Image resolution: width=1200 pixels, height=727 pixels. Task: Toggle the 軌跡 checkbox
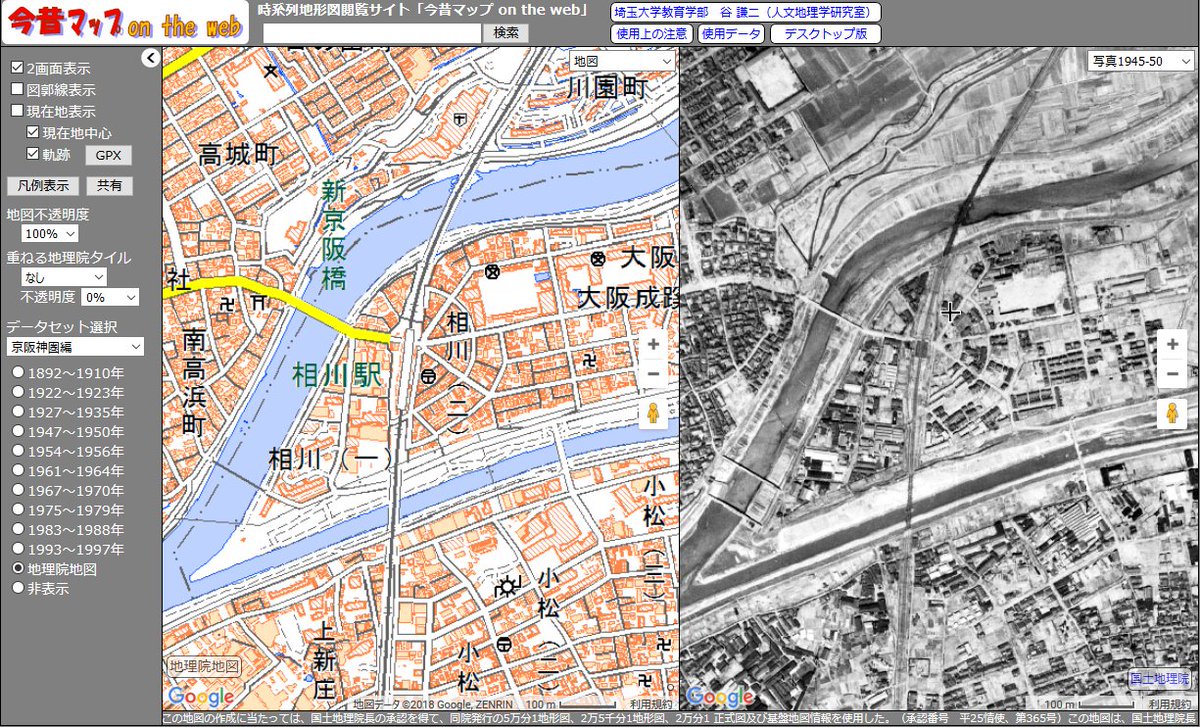(x=33, y=154)
